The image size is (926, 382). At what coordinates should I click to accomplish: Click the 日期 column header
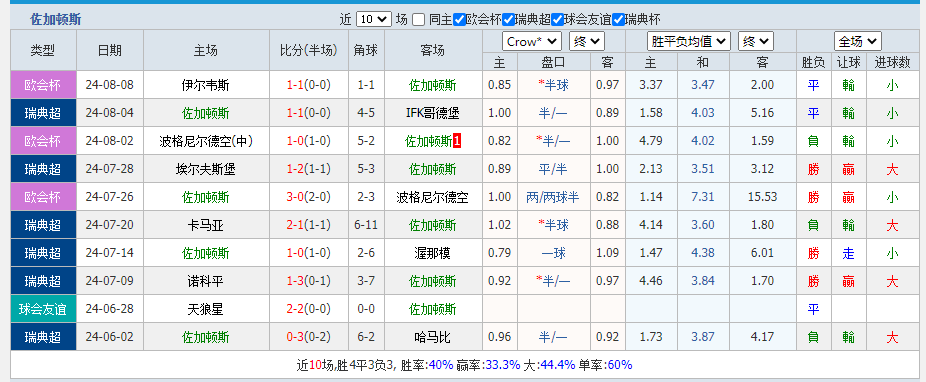click(x=110, y=51)
